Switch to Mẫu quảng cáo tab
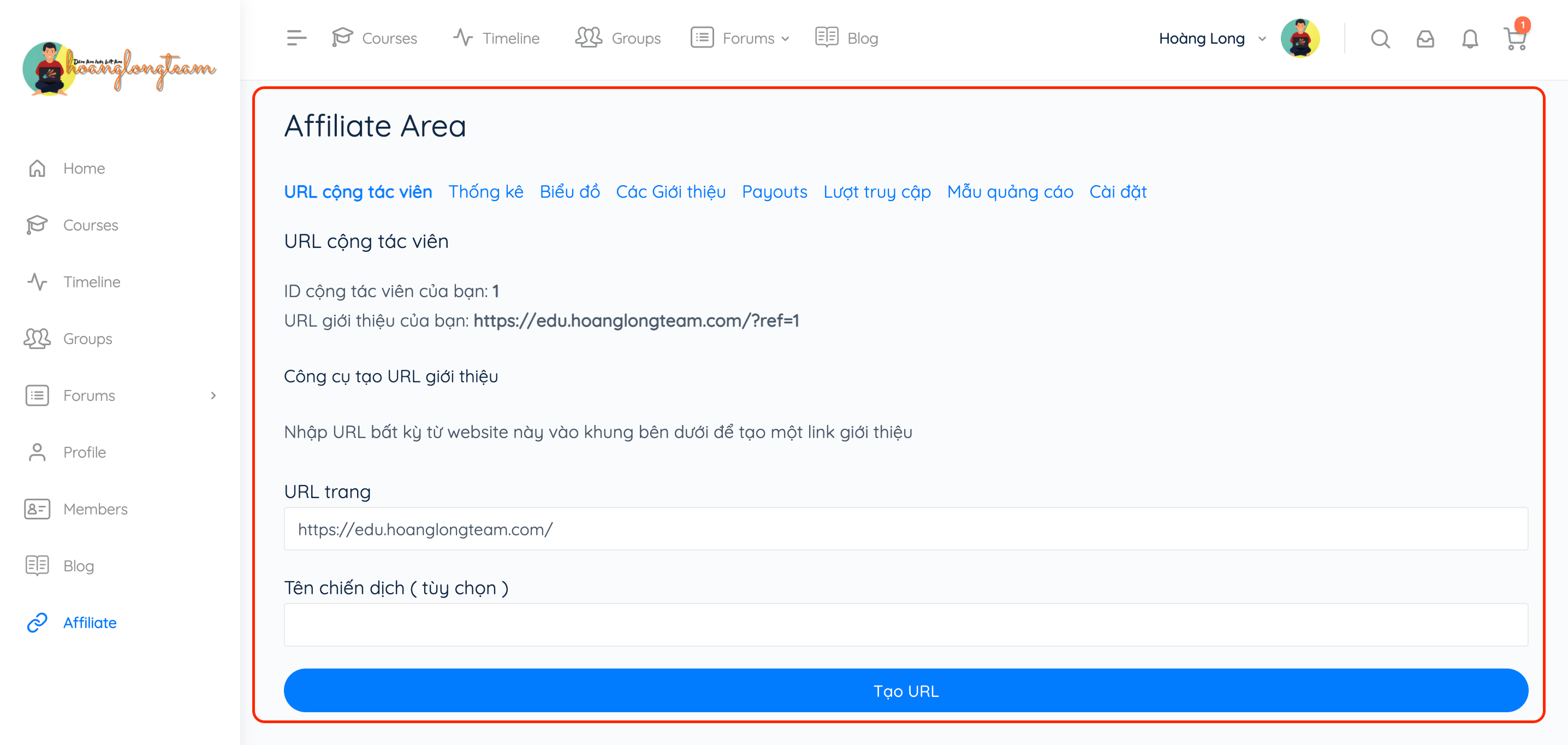 (1010, 192)
